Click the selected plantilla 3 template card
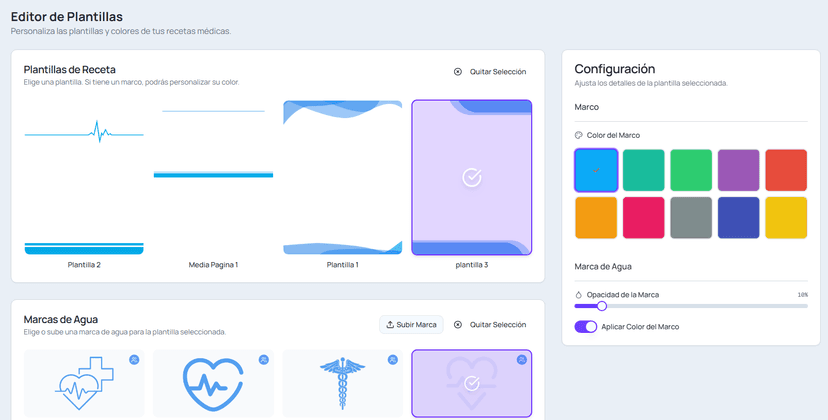The width and height of the screenshot is (828, 420). [x=472, y=178]
